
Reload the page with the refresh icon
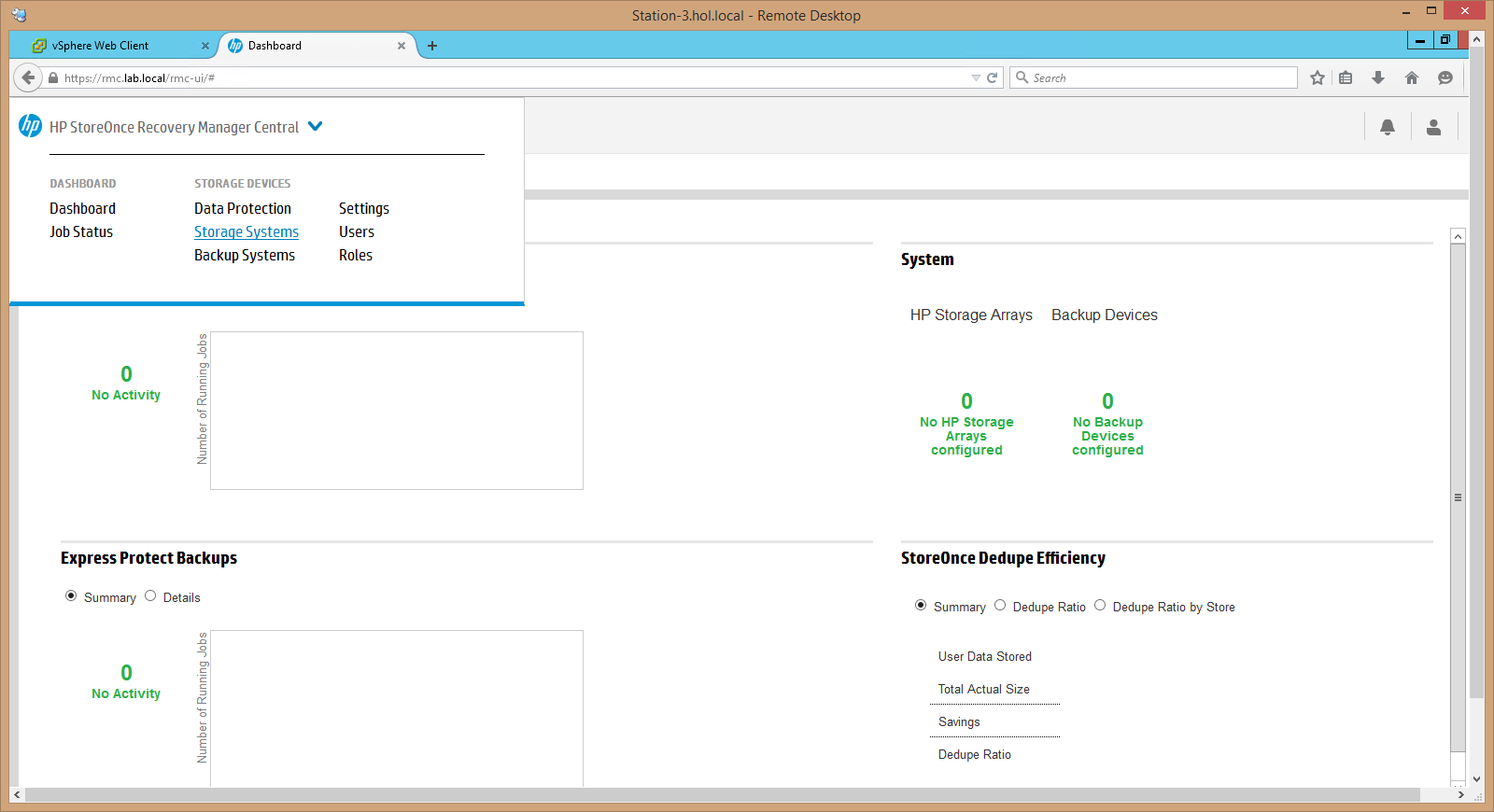click(x=993, y=77)
